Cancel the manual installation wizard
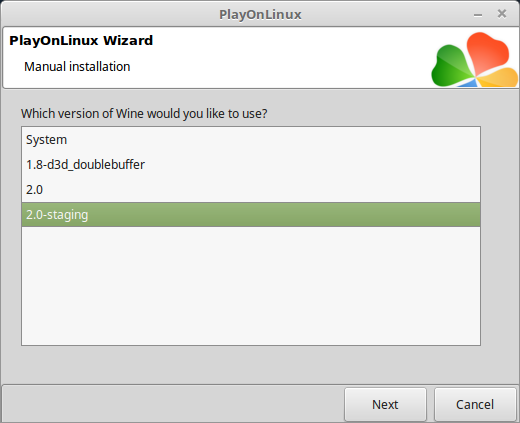The height and width of the screenshot is (423, 520). click(475, 404)
